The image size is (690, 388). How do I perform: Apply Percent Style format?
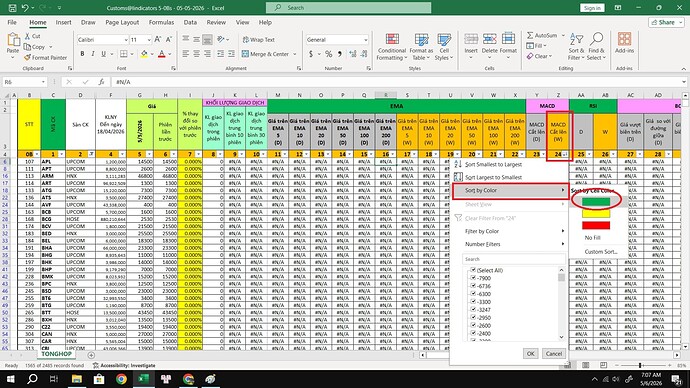[x=328, y=54]
